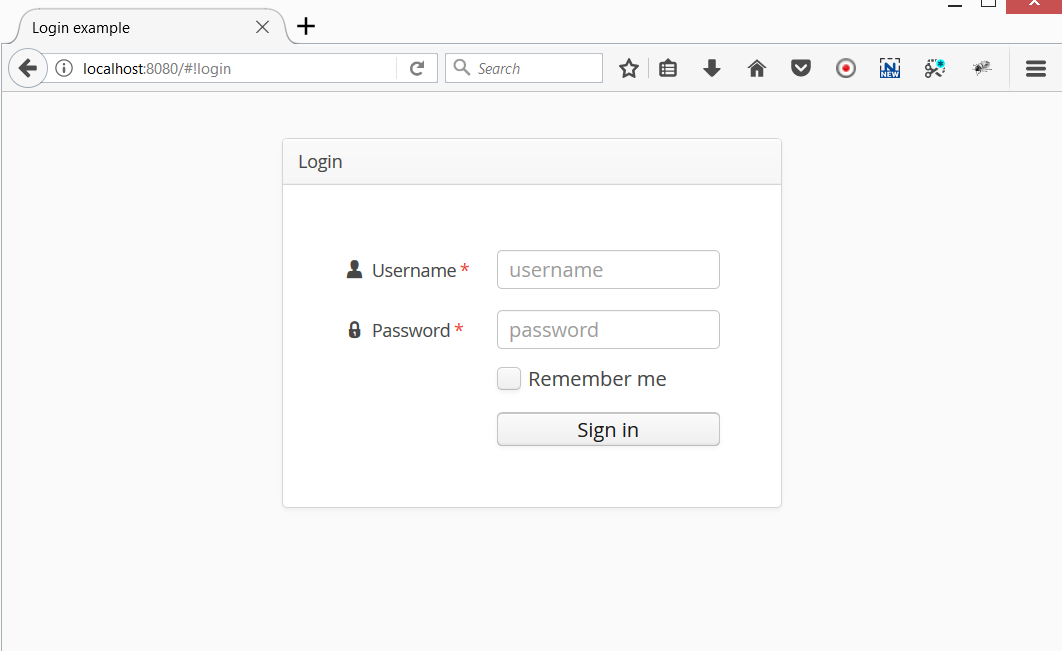
Task: Open the reading list clipboard icon
Action: pos(668,68)
